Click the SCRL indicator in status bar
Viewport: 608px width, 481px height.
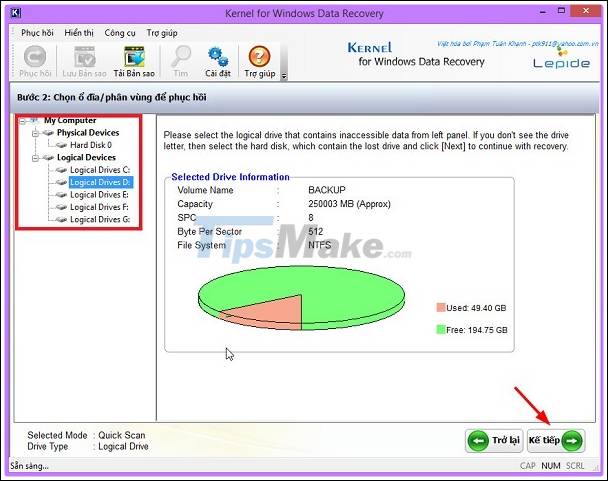(x=575, y=465)
